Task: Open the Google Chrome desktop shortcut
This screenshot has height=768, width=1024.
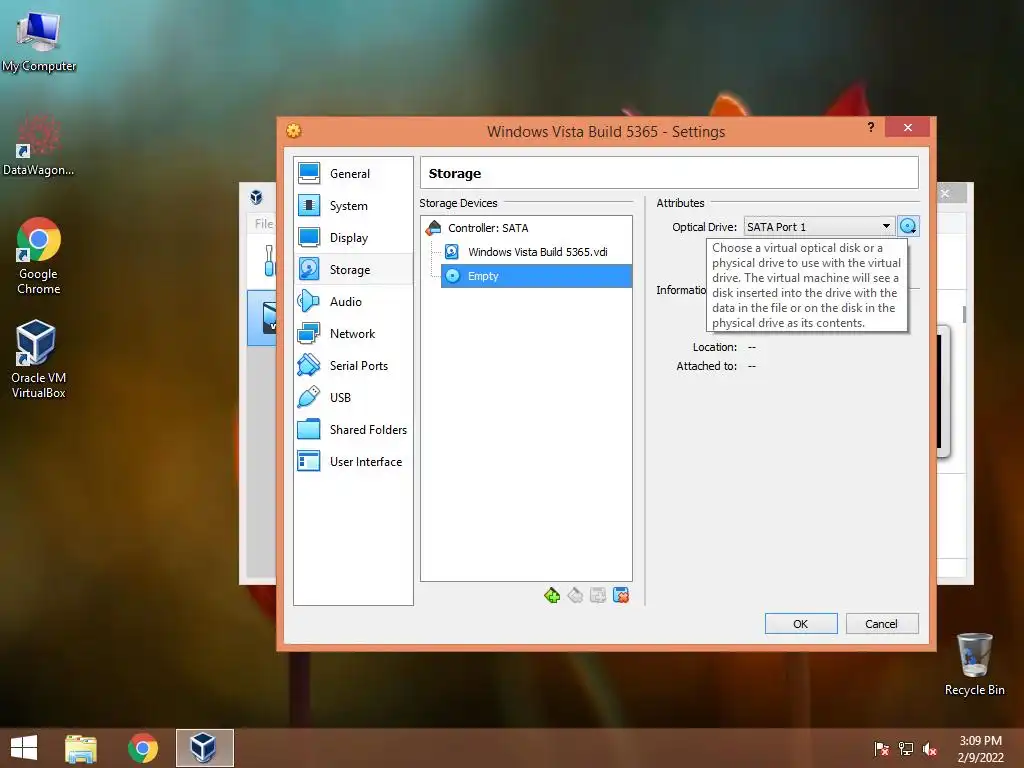Action: [39, 256]
